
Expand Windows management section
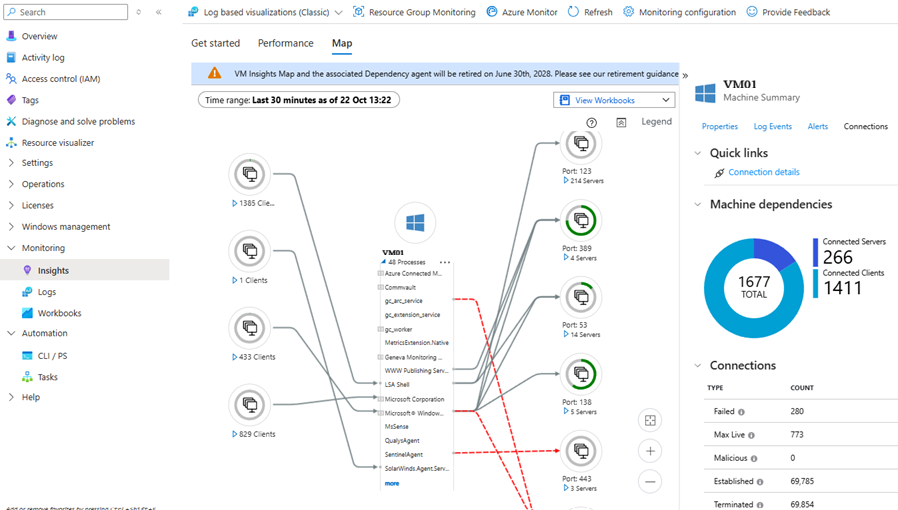(x=11, y=227)
